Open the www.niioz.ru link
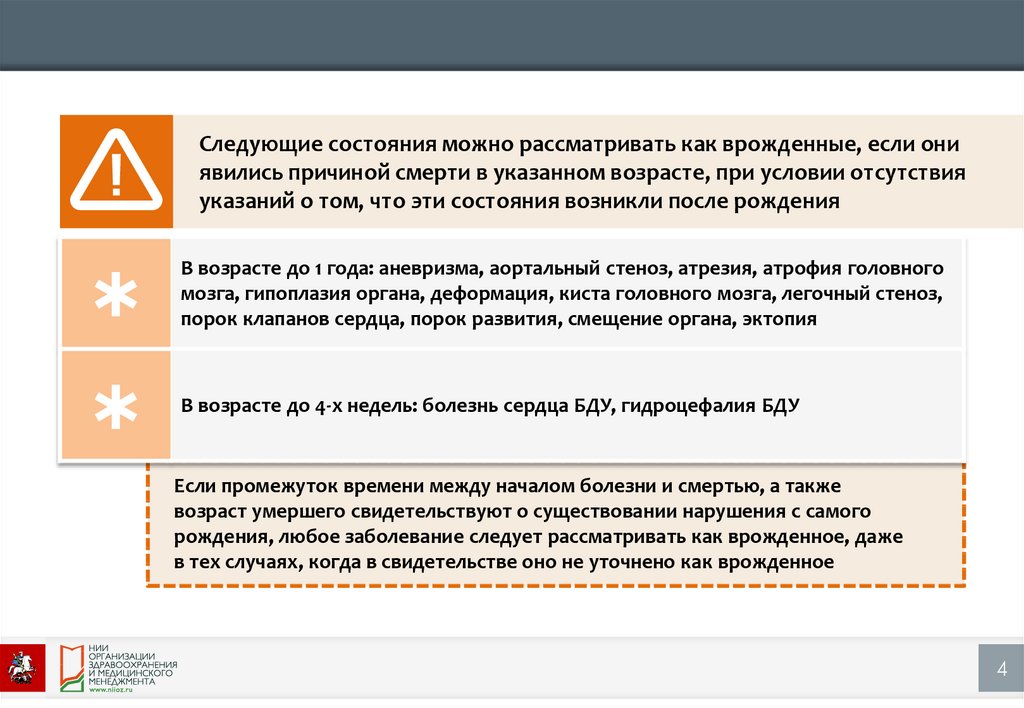Screen dimensions: 1024x708 pyautogui.click(x=111, y=690)
